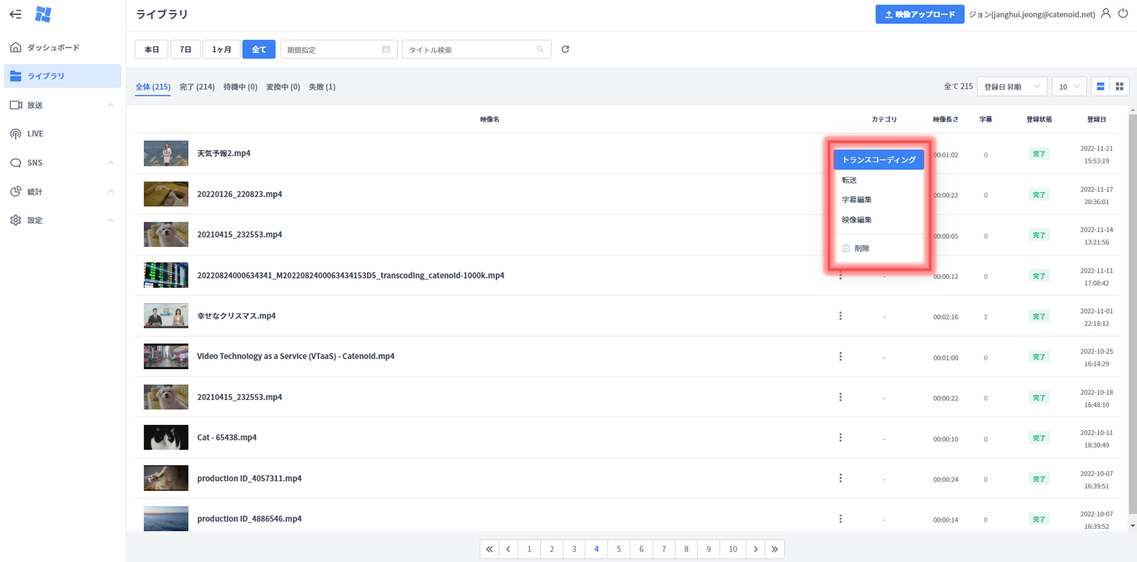The width and height of the screenshot is (1137, 562).
Task: Open three-dot menu for Cat - 65438.mp4
Action: pos(840,438)
